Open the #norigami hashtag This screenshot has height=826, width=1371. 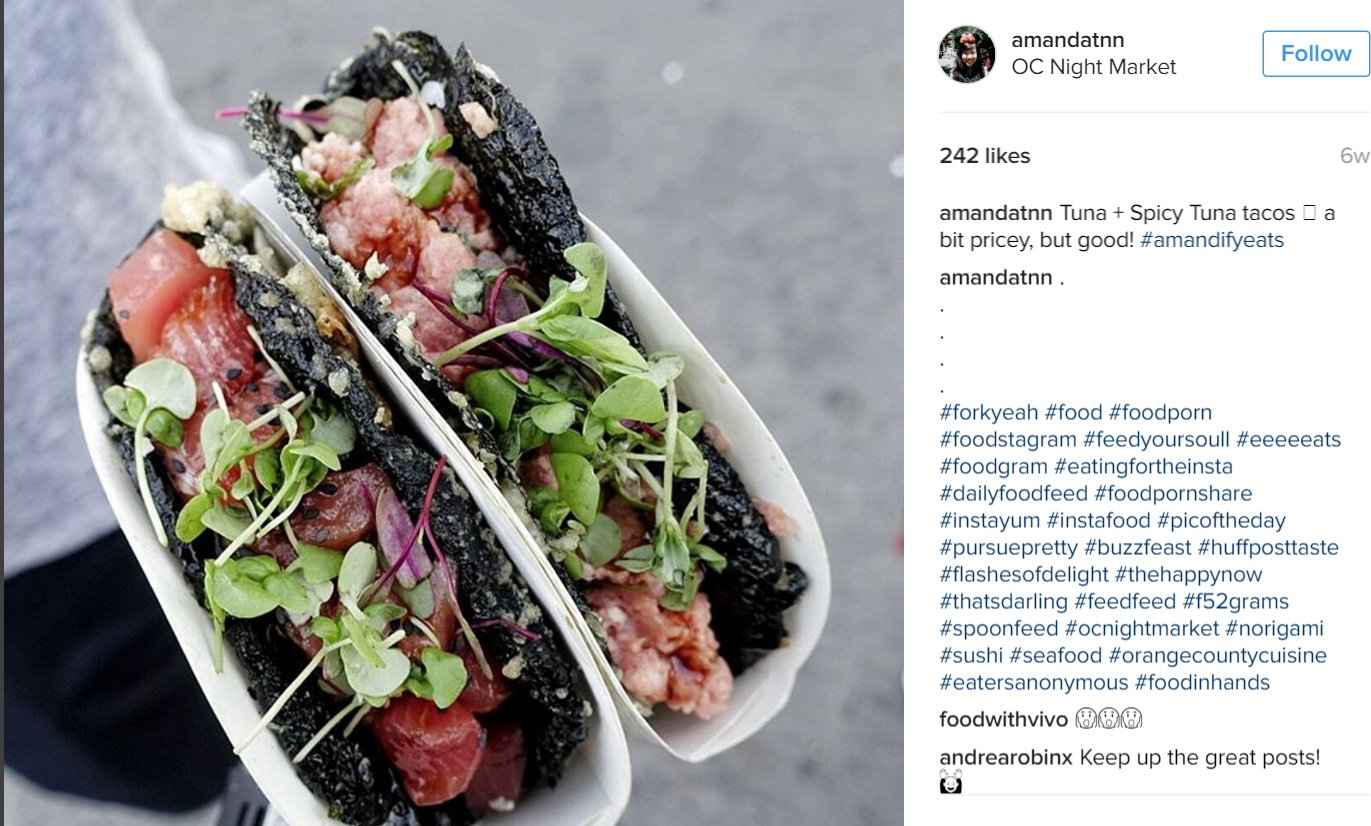(1275, 628)
